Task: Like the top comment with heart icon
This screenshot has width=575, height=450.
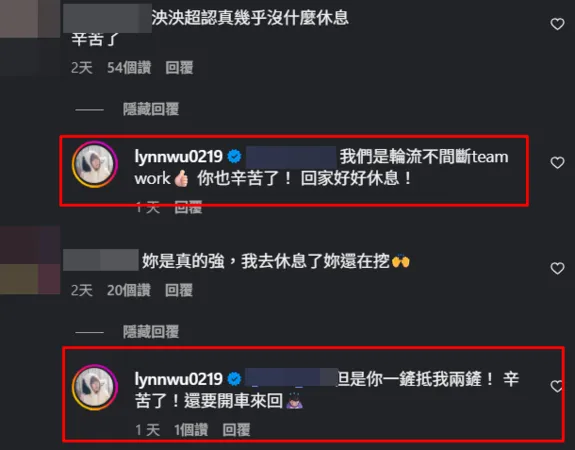Action: 557,24
